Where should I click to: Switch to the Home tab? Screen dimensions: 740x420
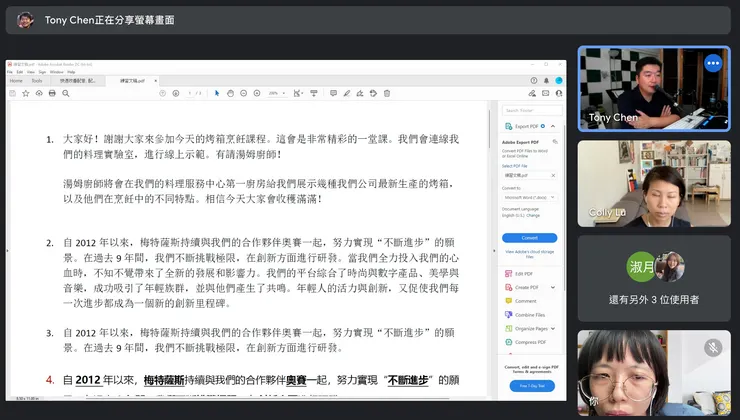16,81
